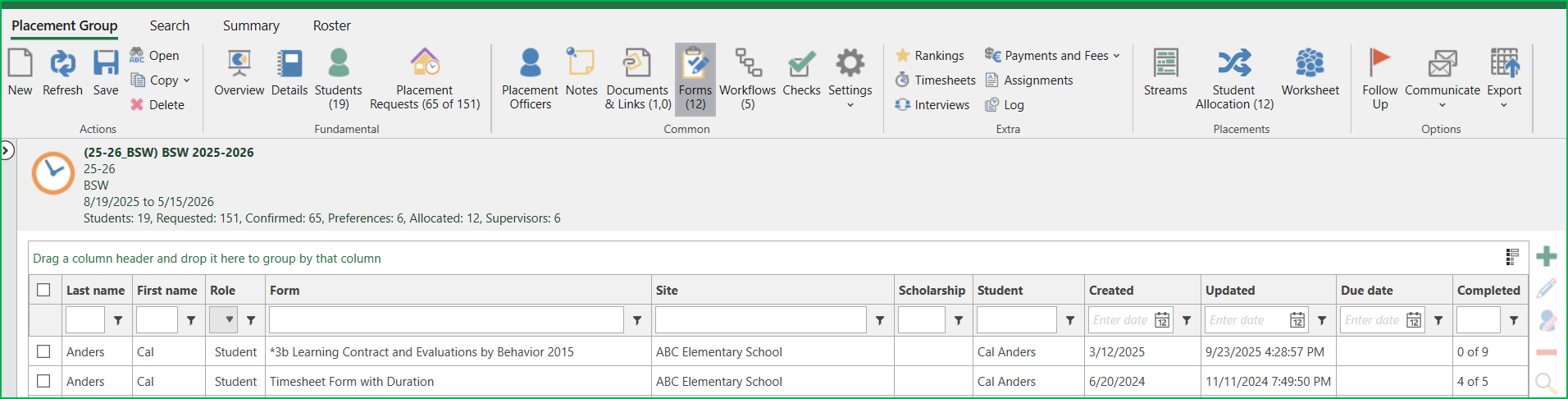Open Workflows (5) icon
This screenshot has width=1568, height=399.
coord(748,63)
